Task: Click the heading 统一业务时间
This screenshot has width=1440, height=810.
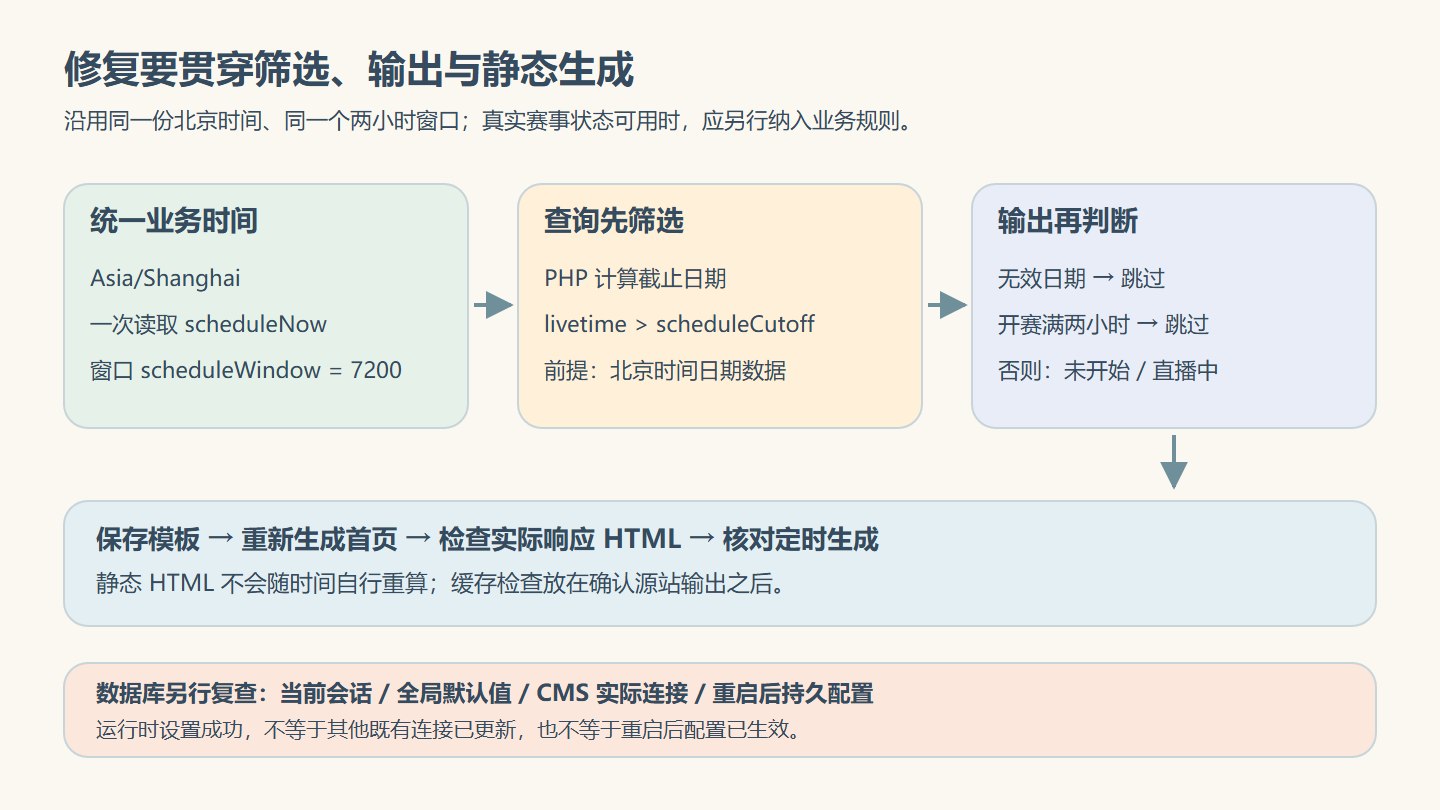Action: (174, 221)
